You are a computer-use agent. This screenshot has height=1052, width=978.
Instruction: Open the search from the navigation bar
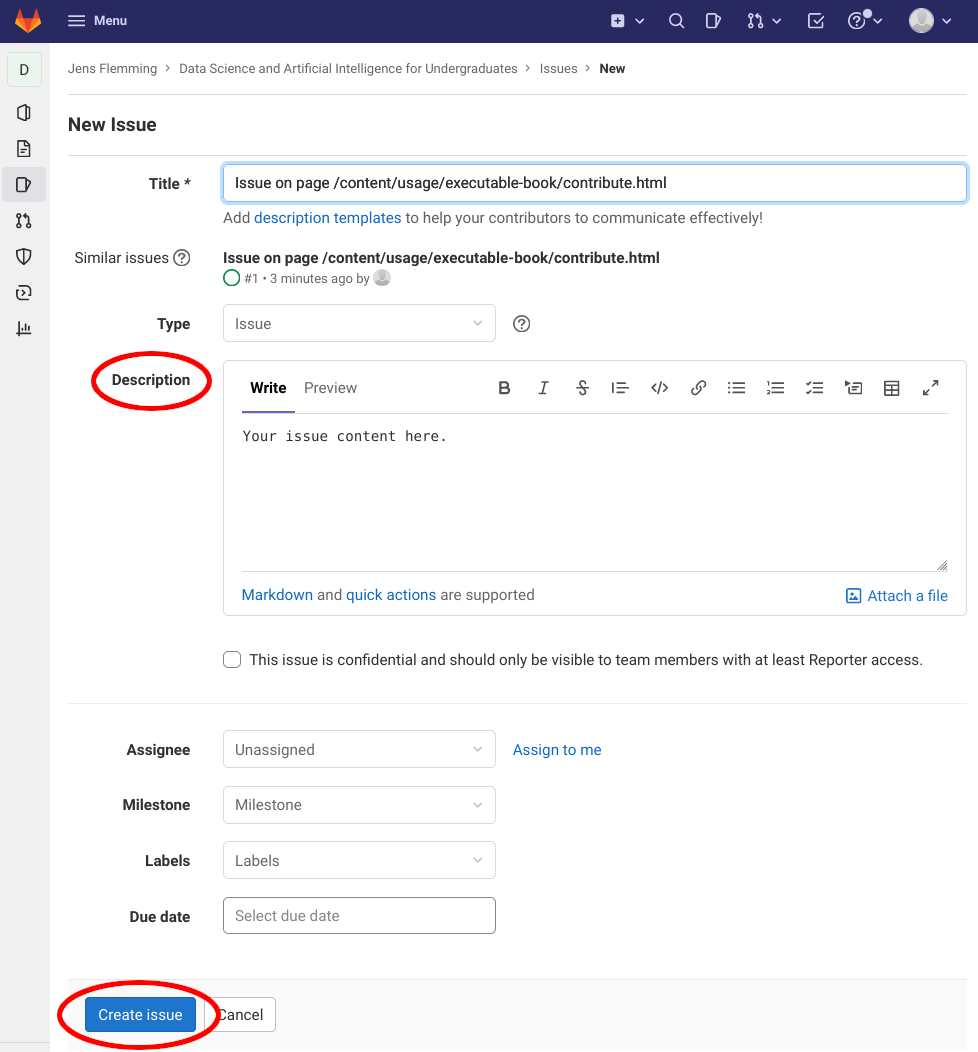676,20
